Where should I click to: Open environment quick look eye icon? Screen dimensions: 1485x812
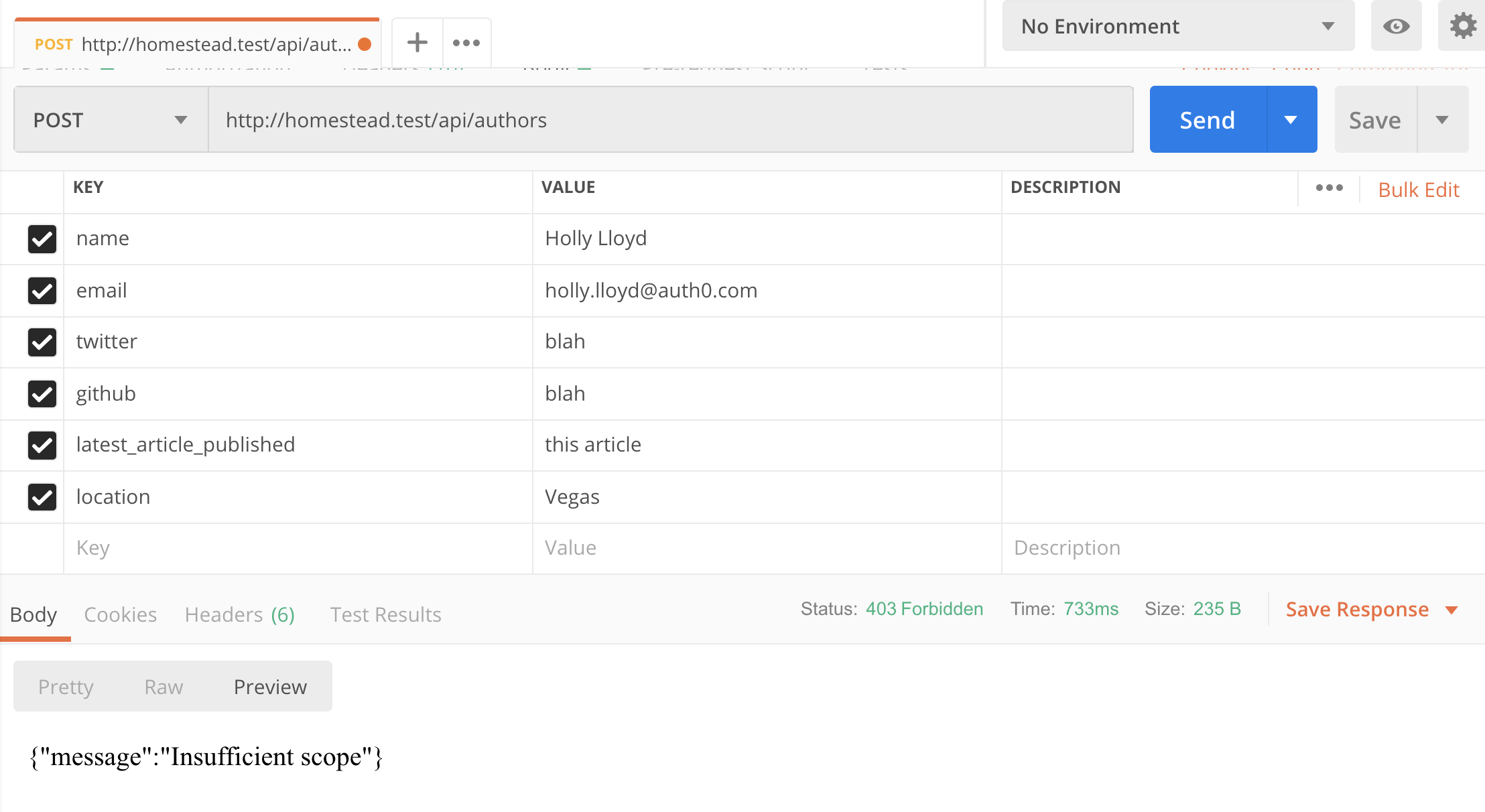tap(1396, 27)
